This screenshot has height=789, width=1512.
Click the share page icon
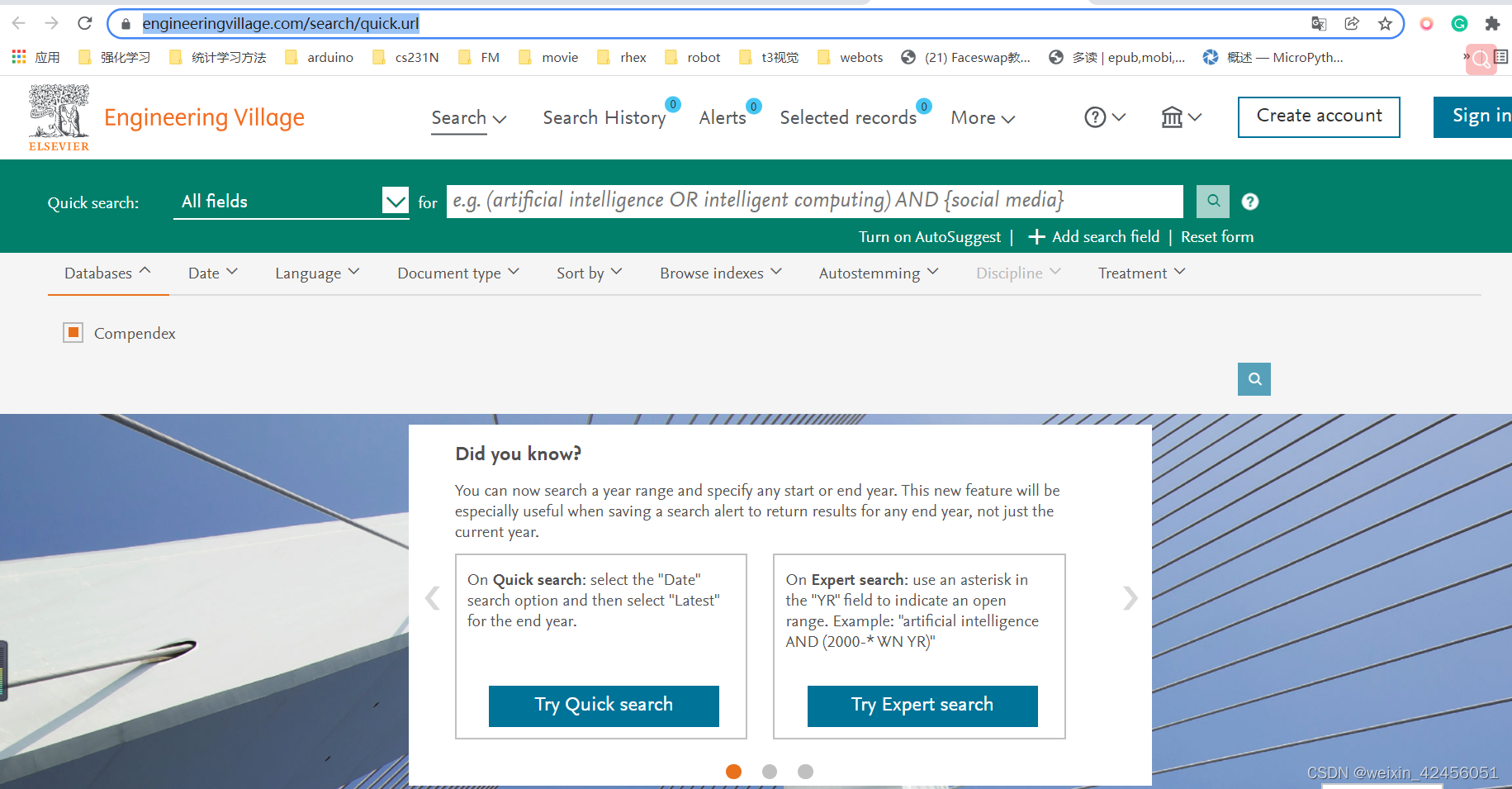click(1352, 23)
